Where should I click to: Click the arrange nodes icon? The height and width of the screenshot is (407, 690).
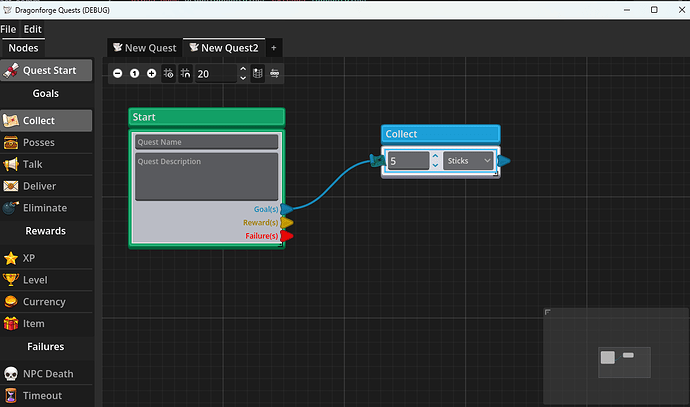pyautogui.click(x=275, y=73)
